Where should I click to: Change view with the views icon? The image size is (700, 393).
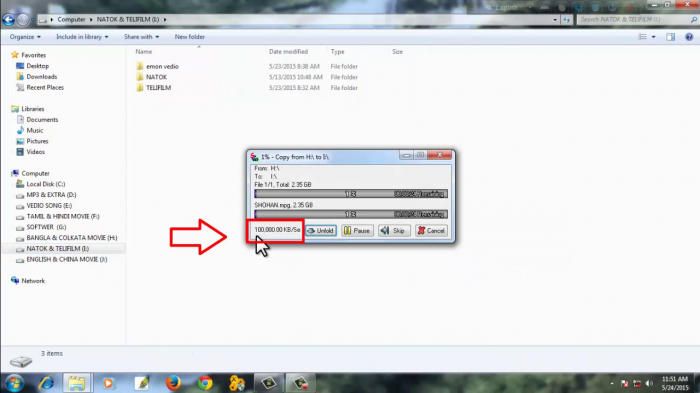[642, 37]
